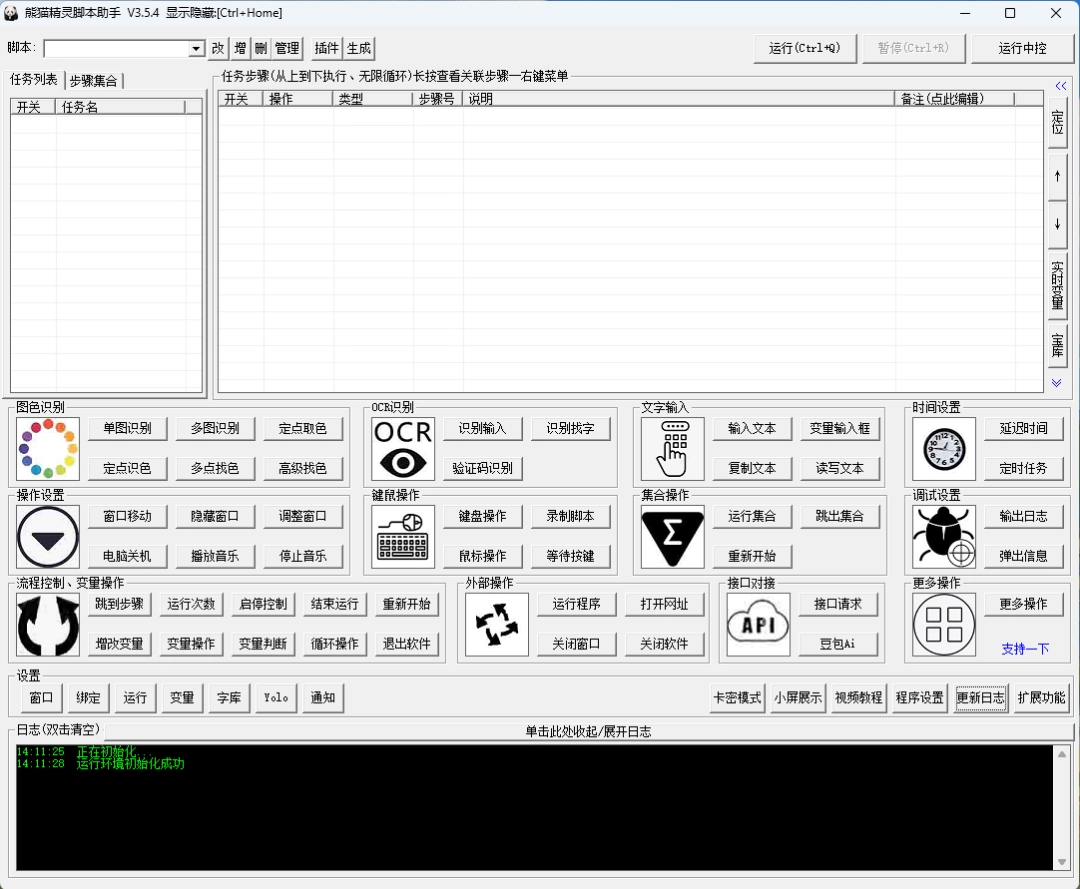Select the grid icon next to 更多操作

(943, 624)
